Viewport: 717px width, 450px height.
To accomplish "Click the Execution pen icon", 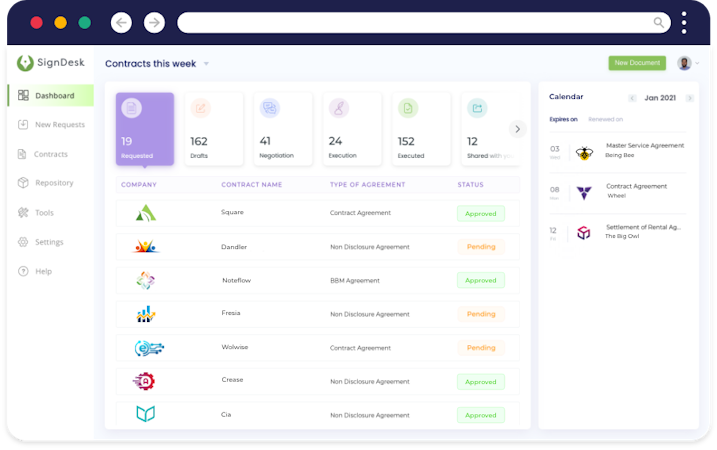I will 338,108.
